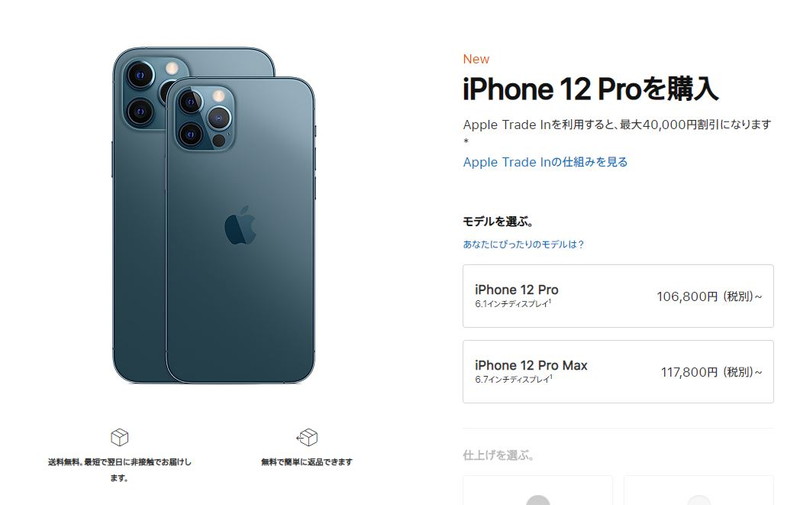This screenshot has height=505, width=800.
Task: Select the iPhone 12 Pro Max option
Action: click(x=618, y=372)
